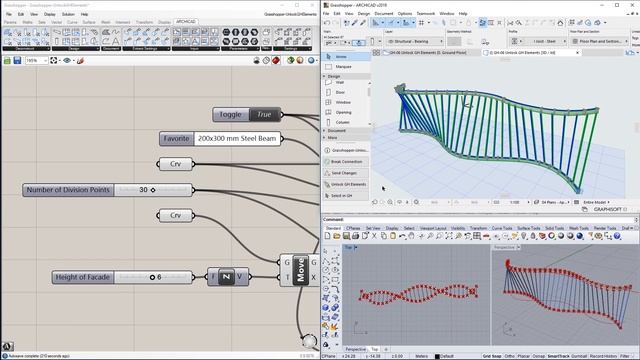
Task: Click the Grasshopper-Unloc... palette header button
Action: click(x=346, y=150)
